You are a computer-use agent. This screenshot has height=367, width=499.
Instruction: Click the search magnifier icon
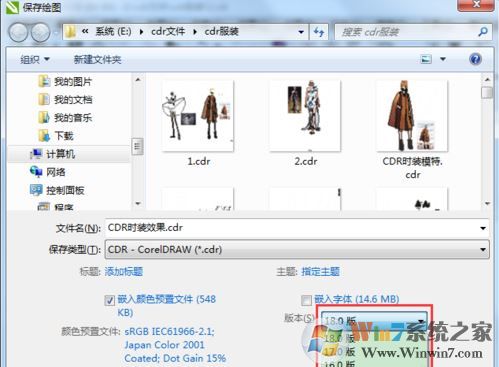pos(483,32)
